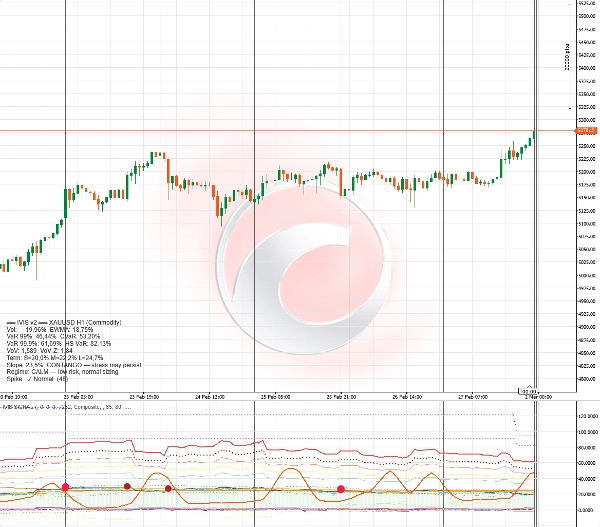Click the '25 Feb 05:00' time axis label
This screenshot has height=527, width=600.
pos(275,397)
